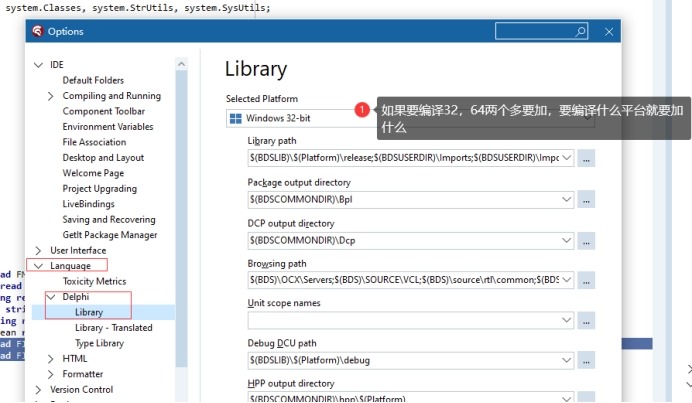
Task: Click the search magnifier icon in Options
Action: (580, 31)
